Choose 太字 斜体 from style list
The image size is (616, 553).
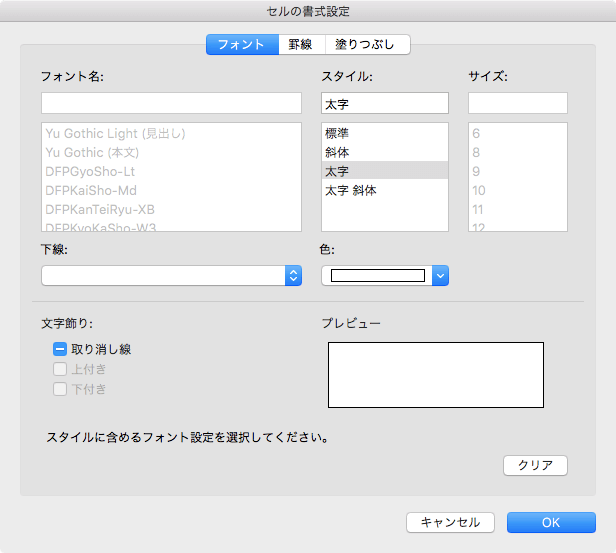(351, 190)
